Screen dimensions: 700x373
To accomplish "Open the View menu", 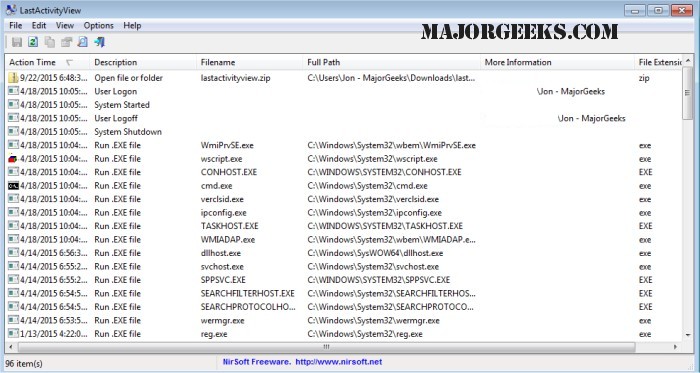I will [65, 25].
